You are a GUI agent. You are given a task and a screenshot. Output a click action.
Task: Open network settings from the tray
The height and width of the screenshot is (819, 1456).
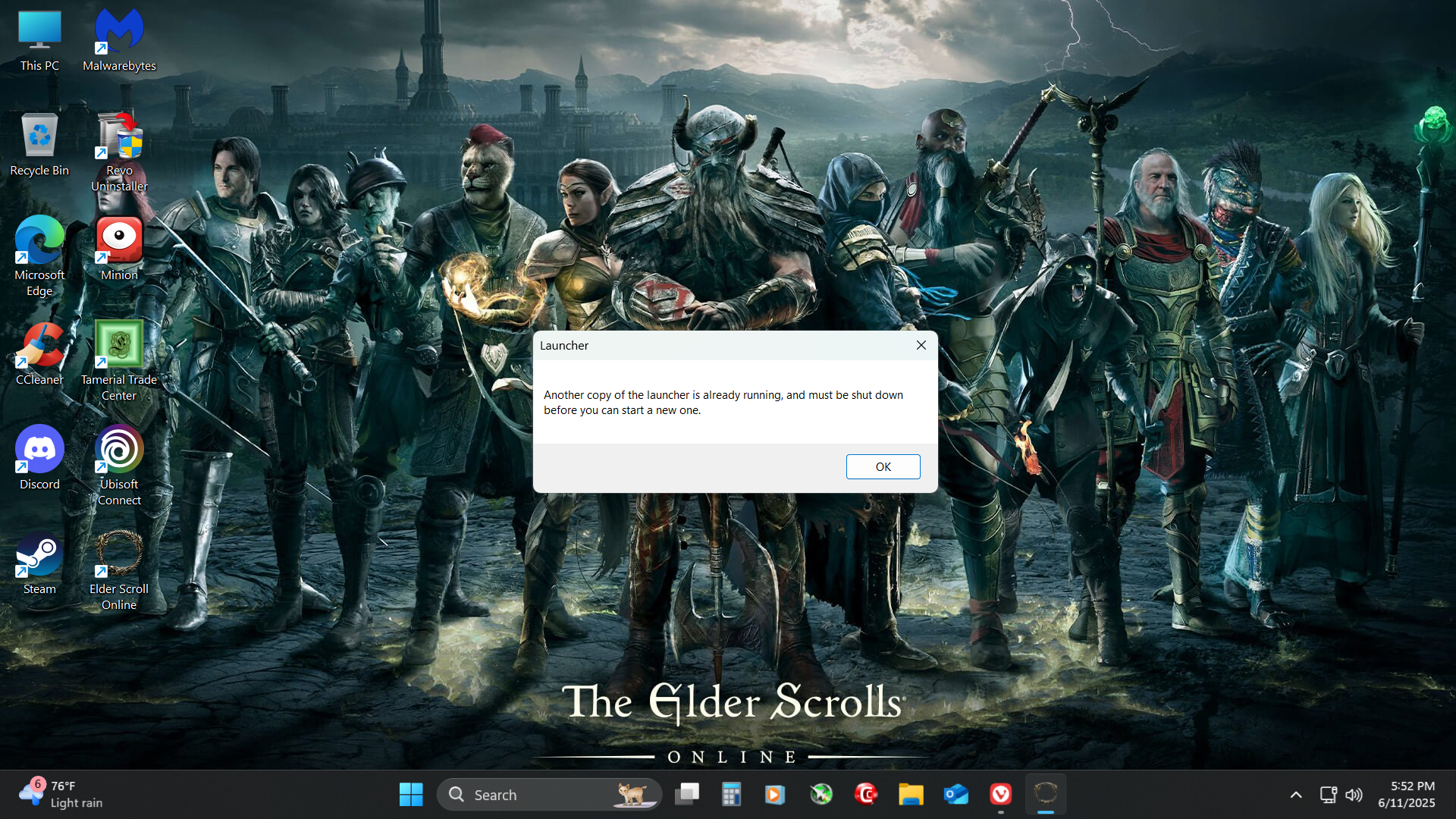click(1328, 795)
